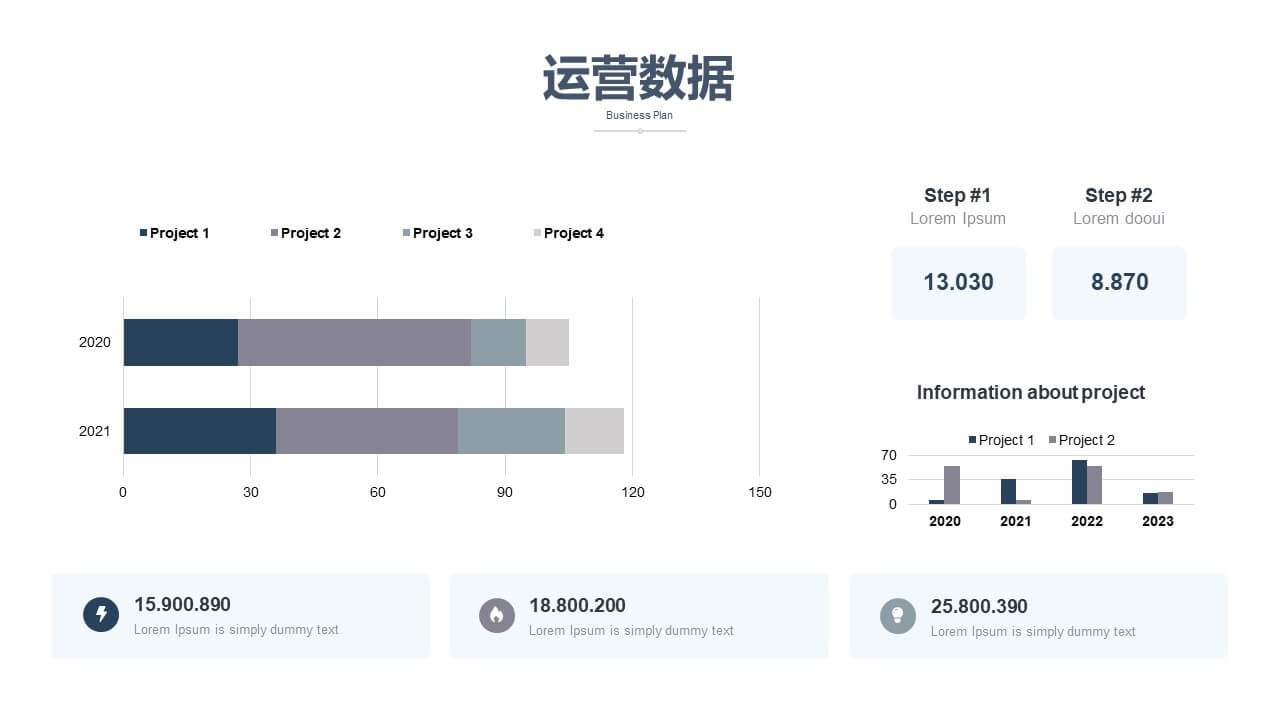Select the Project 4 legend swatch in the stacked chart
The height and width of the screenshot is (720, 1280).
(537, 233)
